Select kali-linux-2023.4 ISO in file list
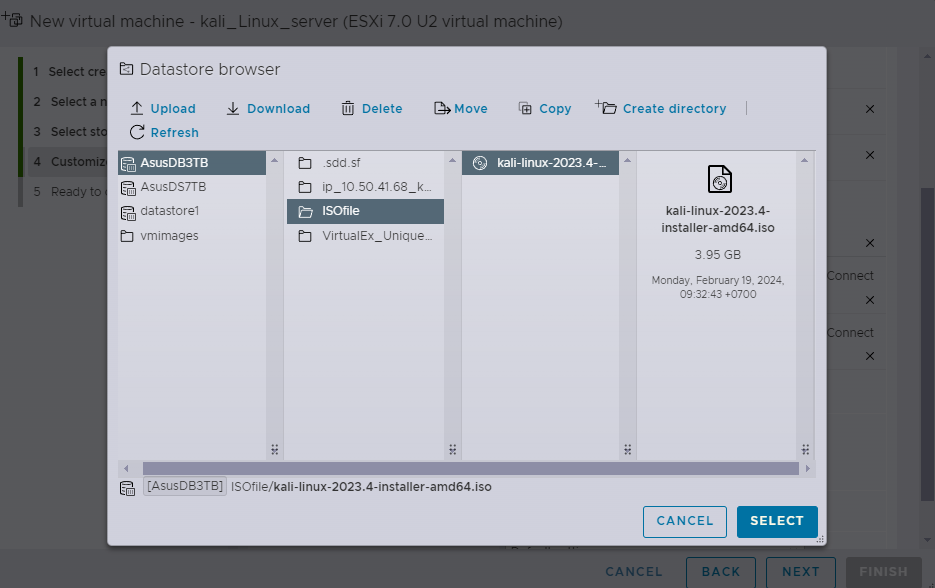The width and height of the screenshot is (935, 588). click(540, 163)
